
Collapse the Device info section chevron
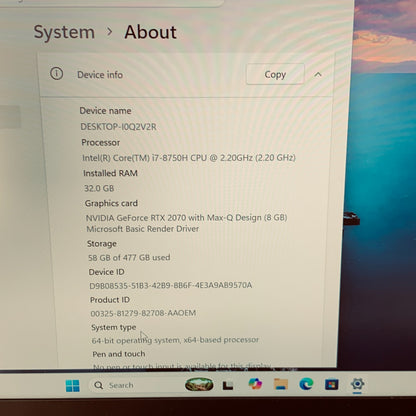(318, 75)
